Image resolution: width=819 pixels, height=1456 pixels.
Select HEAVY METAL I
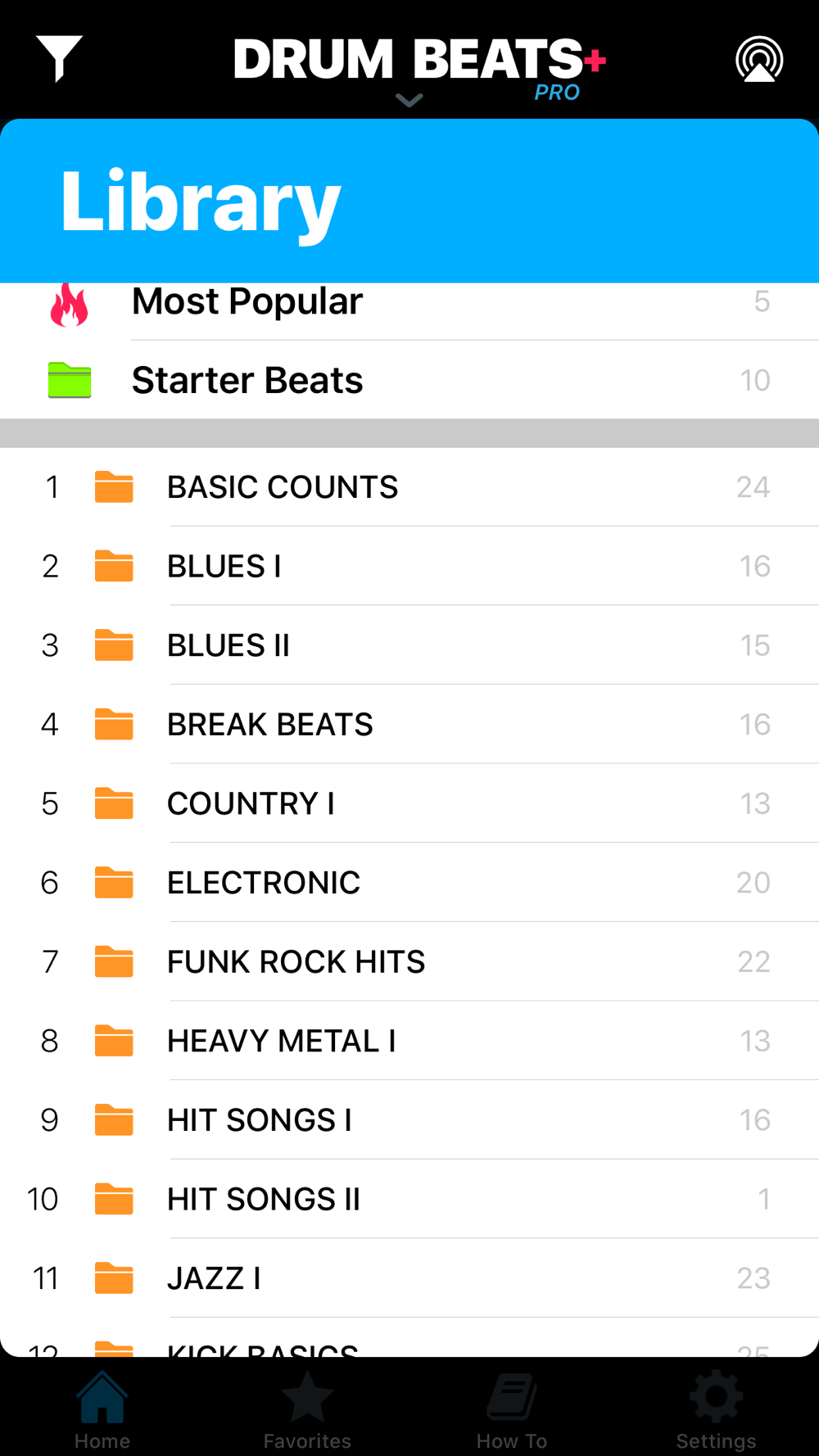[409, 1041]
